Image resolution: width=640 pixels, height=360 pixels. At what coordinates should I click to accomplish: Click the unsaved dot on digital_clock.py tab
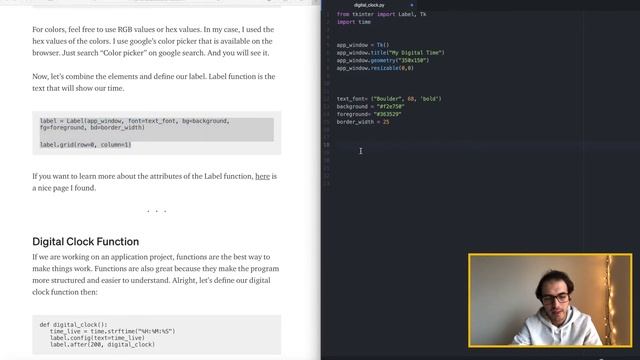tap(411, 5)
